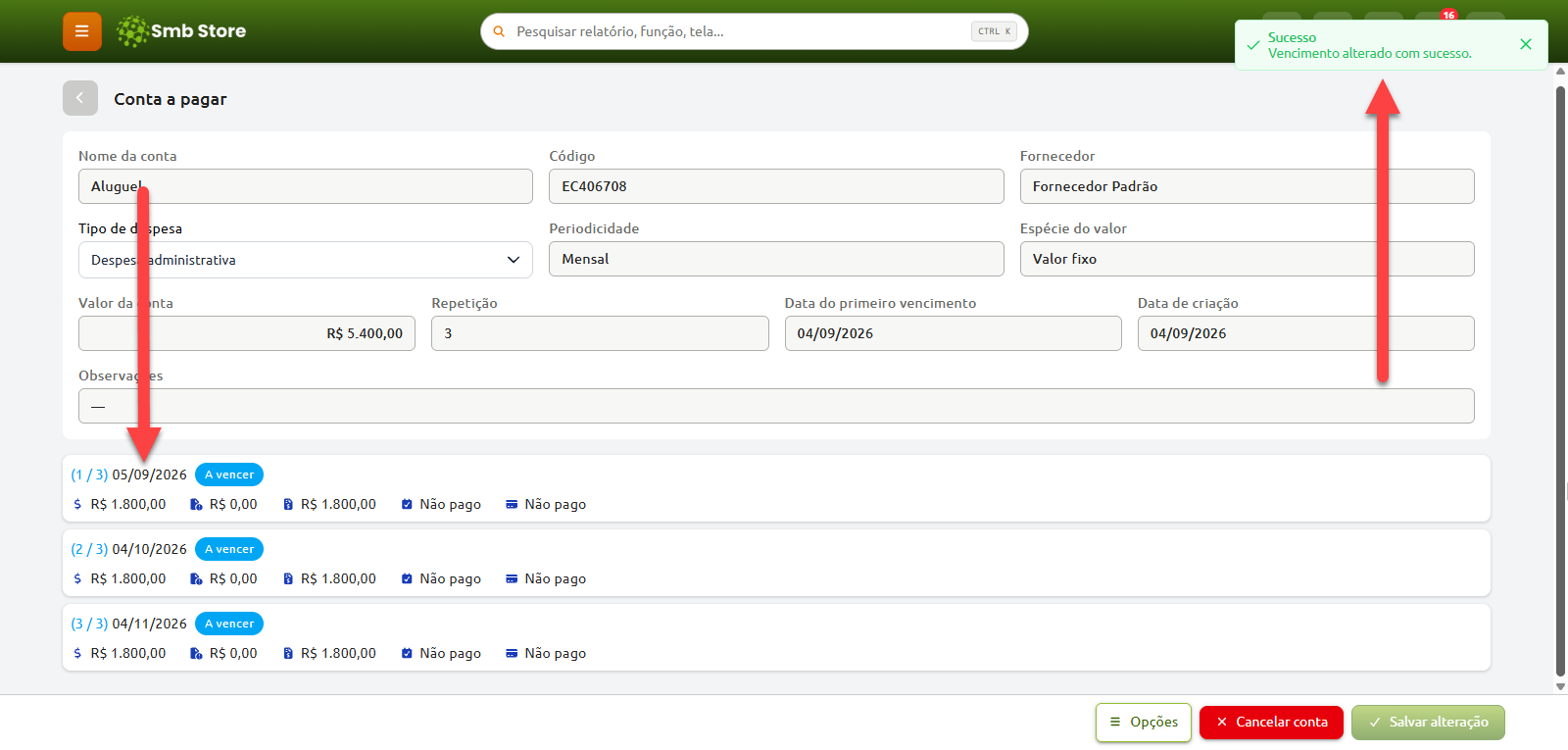Image resolution: width=1568 pixels, height=750 pixels.
Task: Click the Repetição field
Action: pos(600,333)
